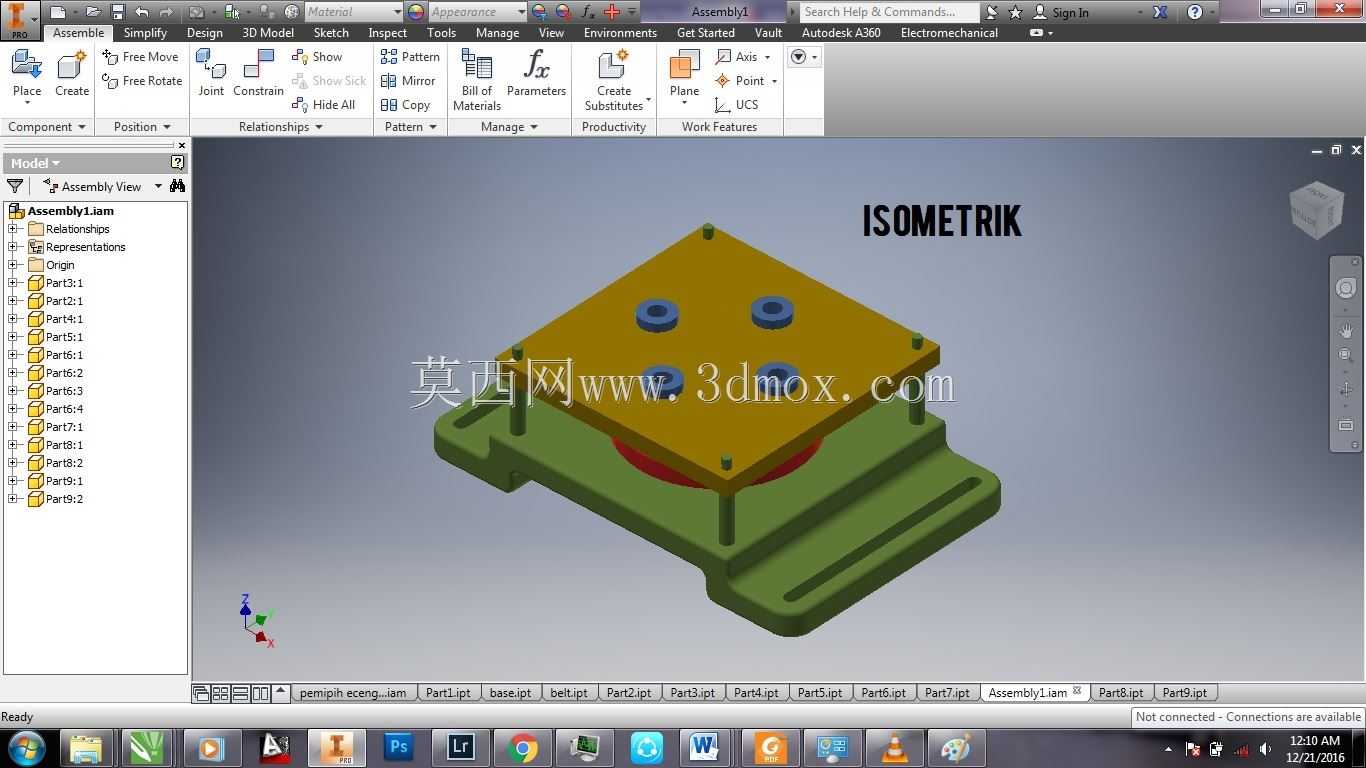Click the Pattern component tool
Image resolution: width=1366 pixels, height=768 pixels.
point(410,57)
